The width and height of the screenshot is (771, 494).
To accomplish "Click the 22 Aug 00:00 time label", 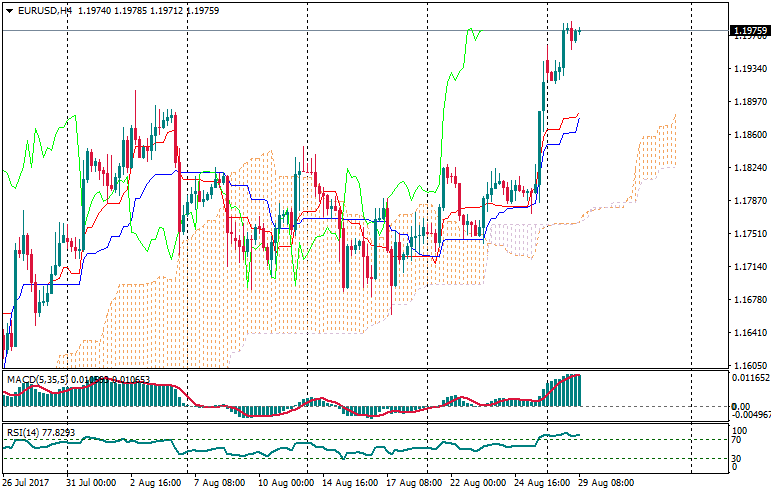I will tap(476, 482).
